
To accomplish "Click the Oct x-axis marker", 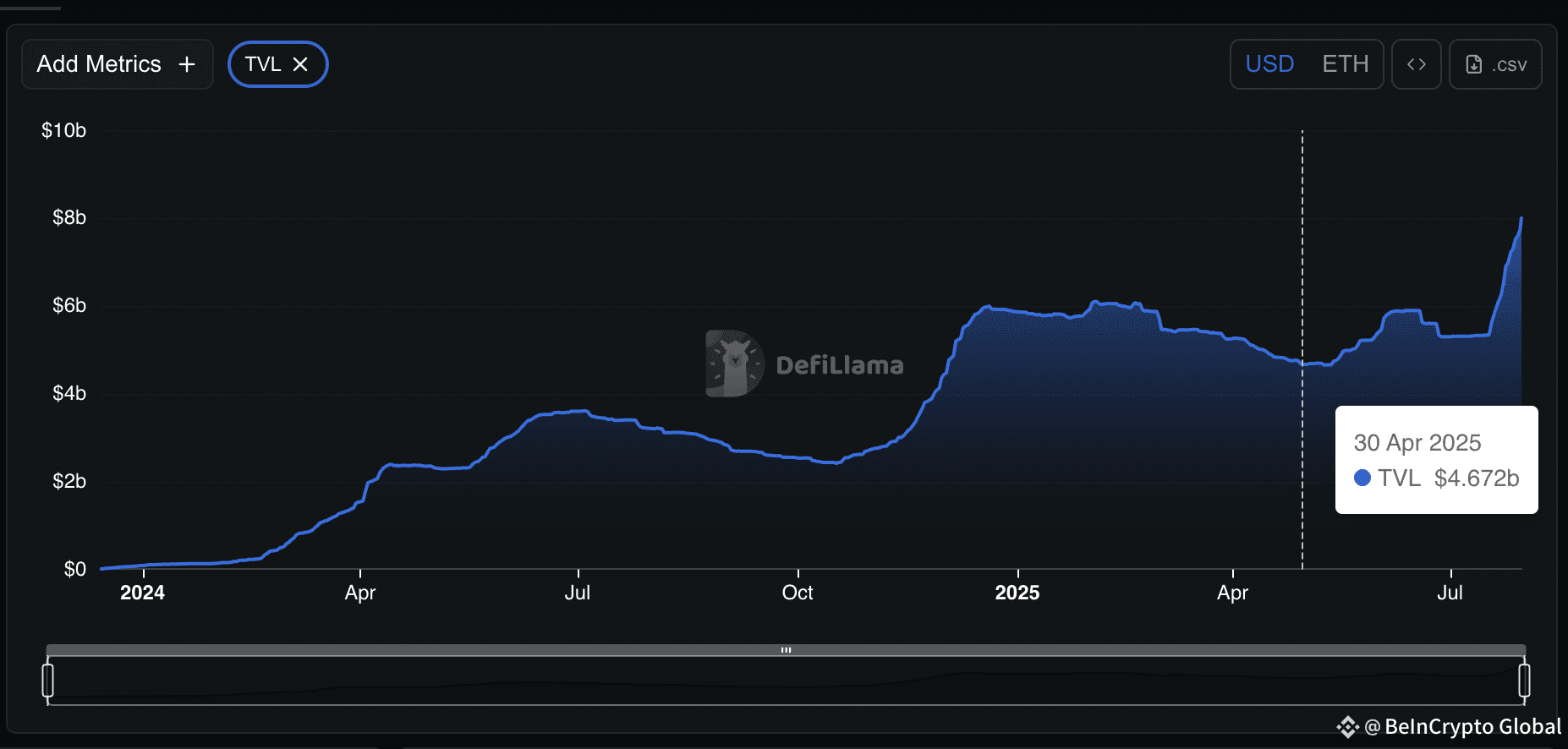I will click(x=798, y=593).
